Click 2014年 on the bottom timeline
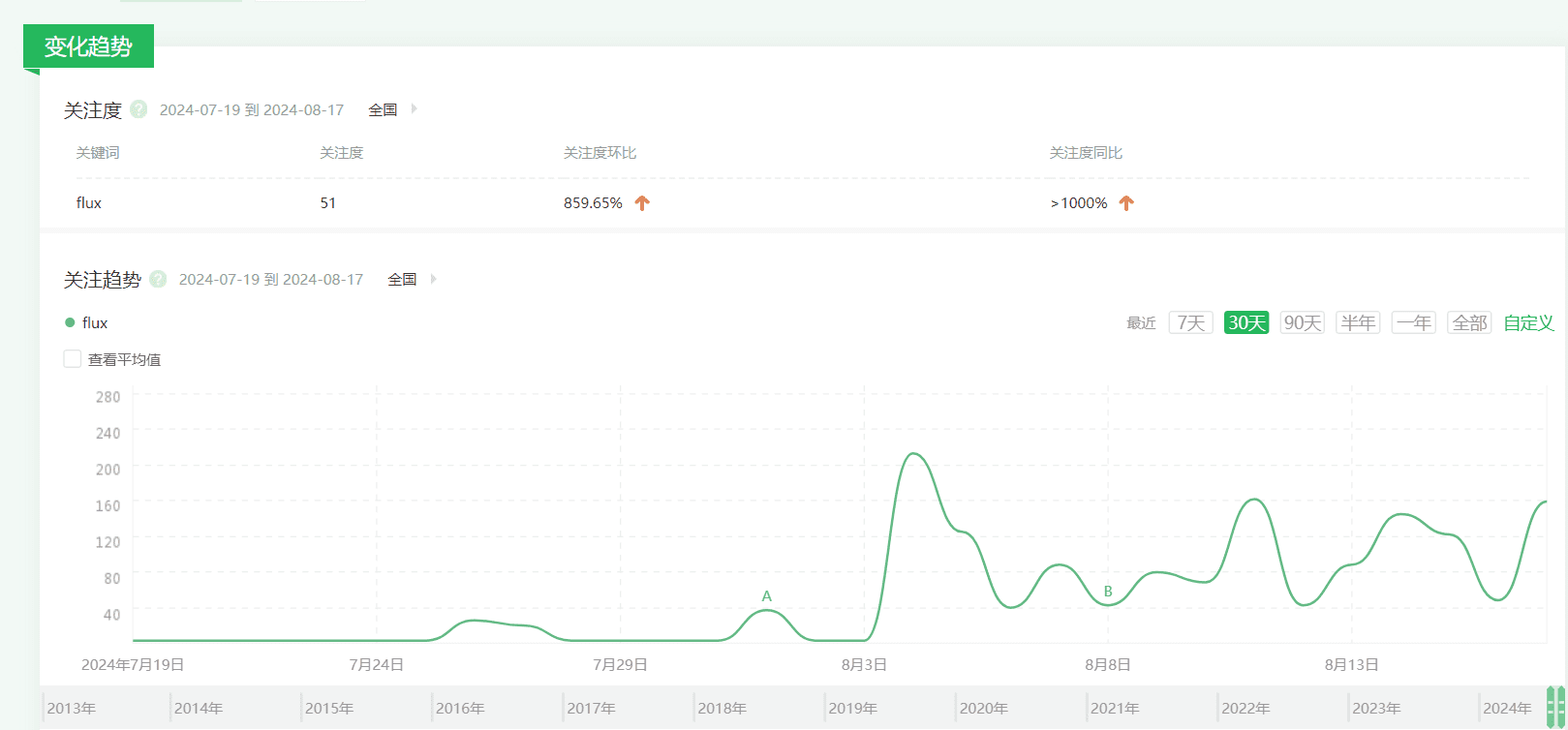1568x730 pixels. (199, 709)
